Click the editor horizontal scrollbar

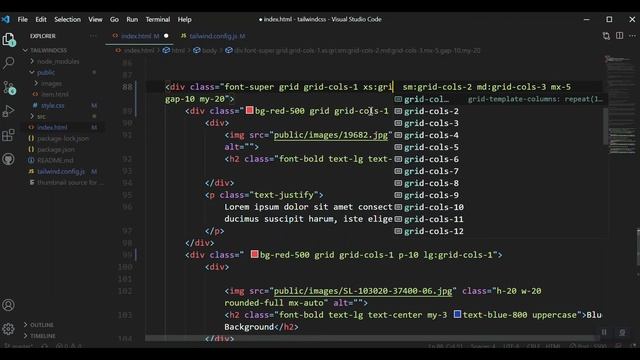371,338
